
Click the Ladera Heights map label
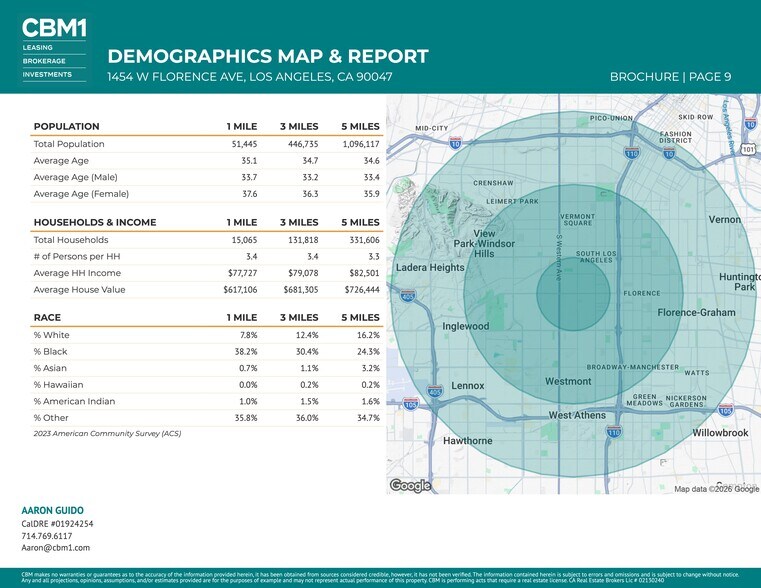(430, 267)
